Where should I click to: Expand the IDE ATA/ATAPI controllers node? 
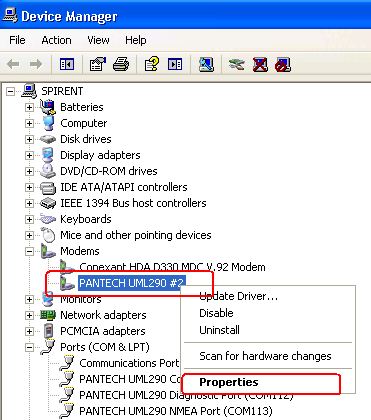click(29, 187)
